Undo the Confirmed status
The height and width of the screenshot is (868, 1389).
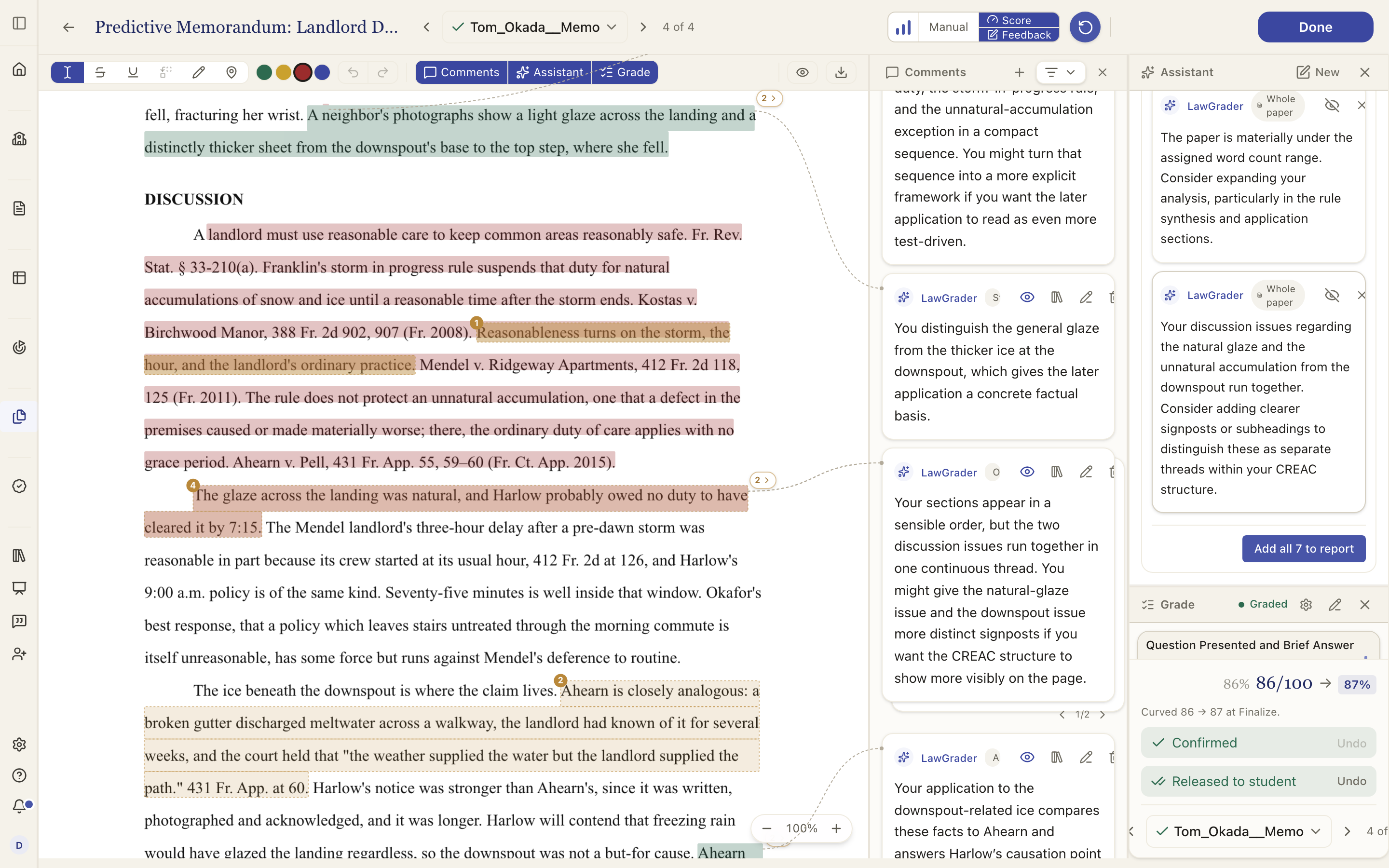[x=1351, y=743]
